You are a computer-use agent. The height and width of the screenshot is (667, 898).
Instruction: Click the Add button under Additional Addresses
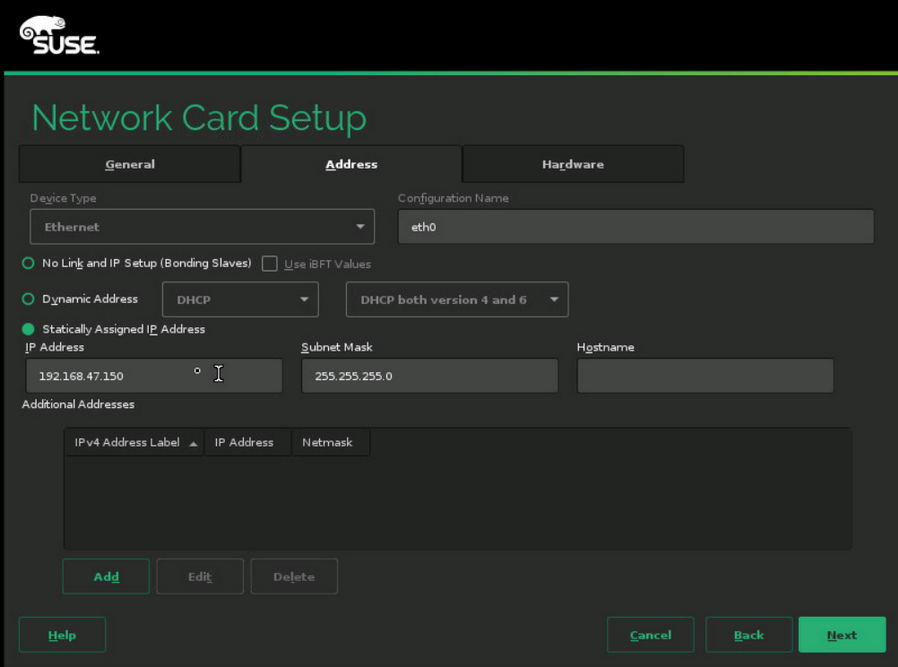[x=105, y=576]
